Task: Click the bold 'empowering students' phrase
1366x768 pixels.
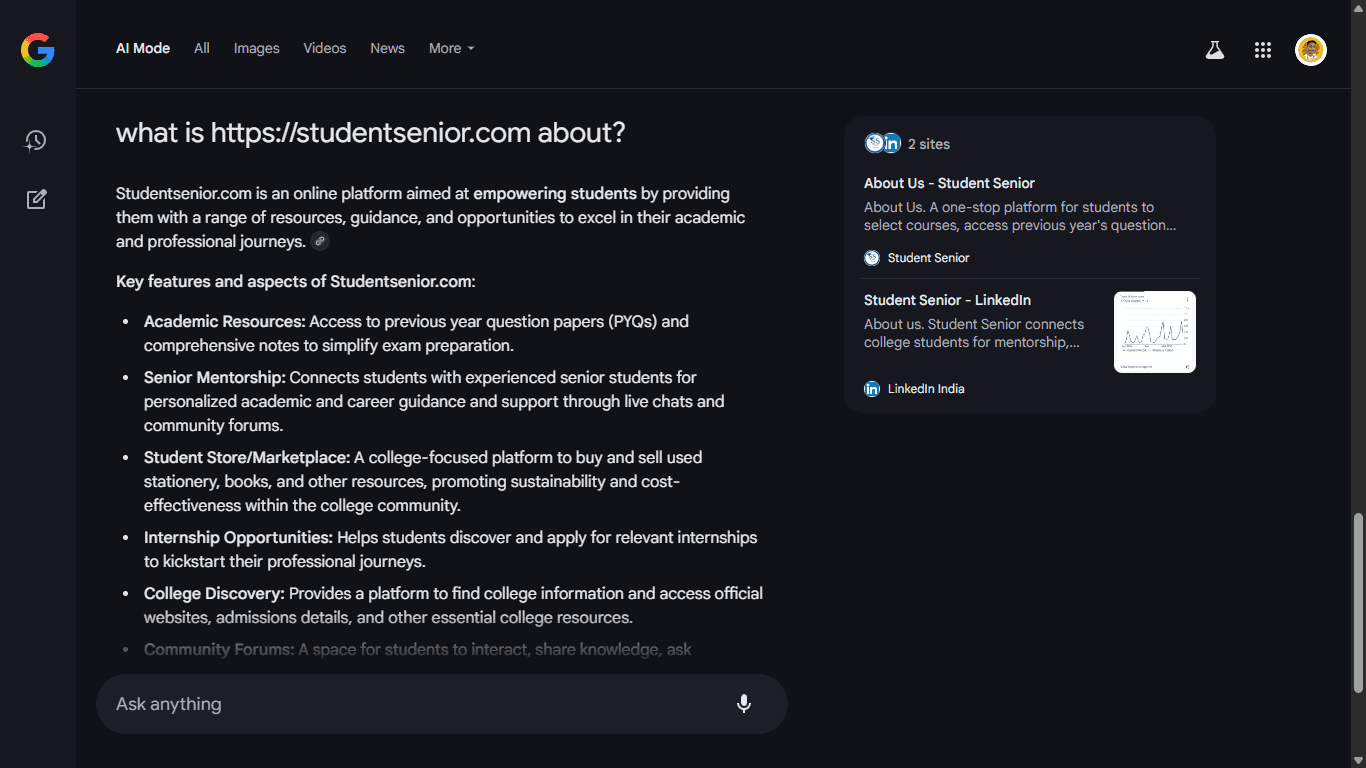Action: point(555,194)
